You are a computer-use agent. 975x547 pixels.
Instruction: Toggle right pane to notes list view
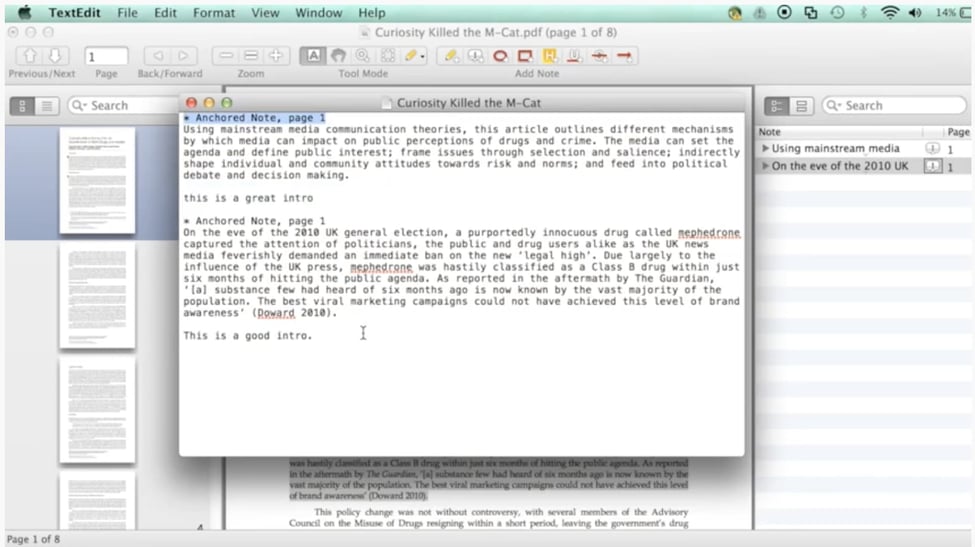click(801, 105)
